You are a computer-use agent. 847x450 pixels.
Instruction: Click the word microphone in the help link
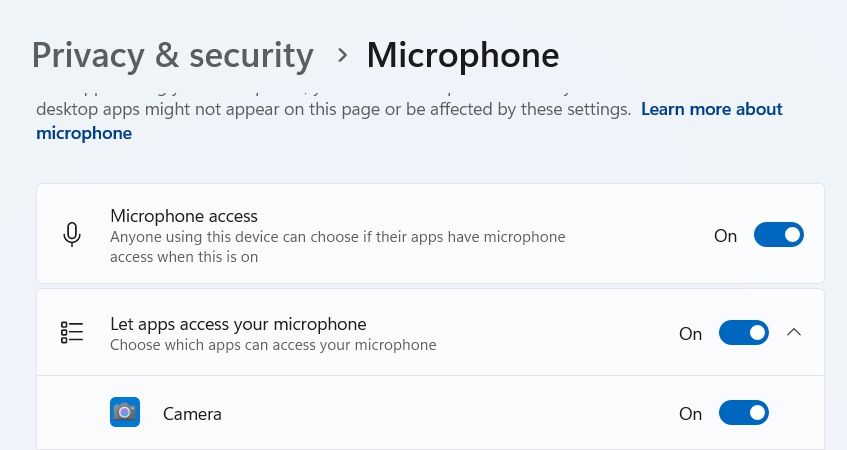pyautogui.click(x=84, y=133)
